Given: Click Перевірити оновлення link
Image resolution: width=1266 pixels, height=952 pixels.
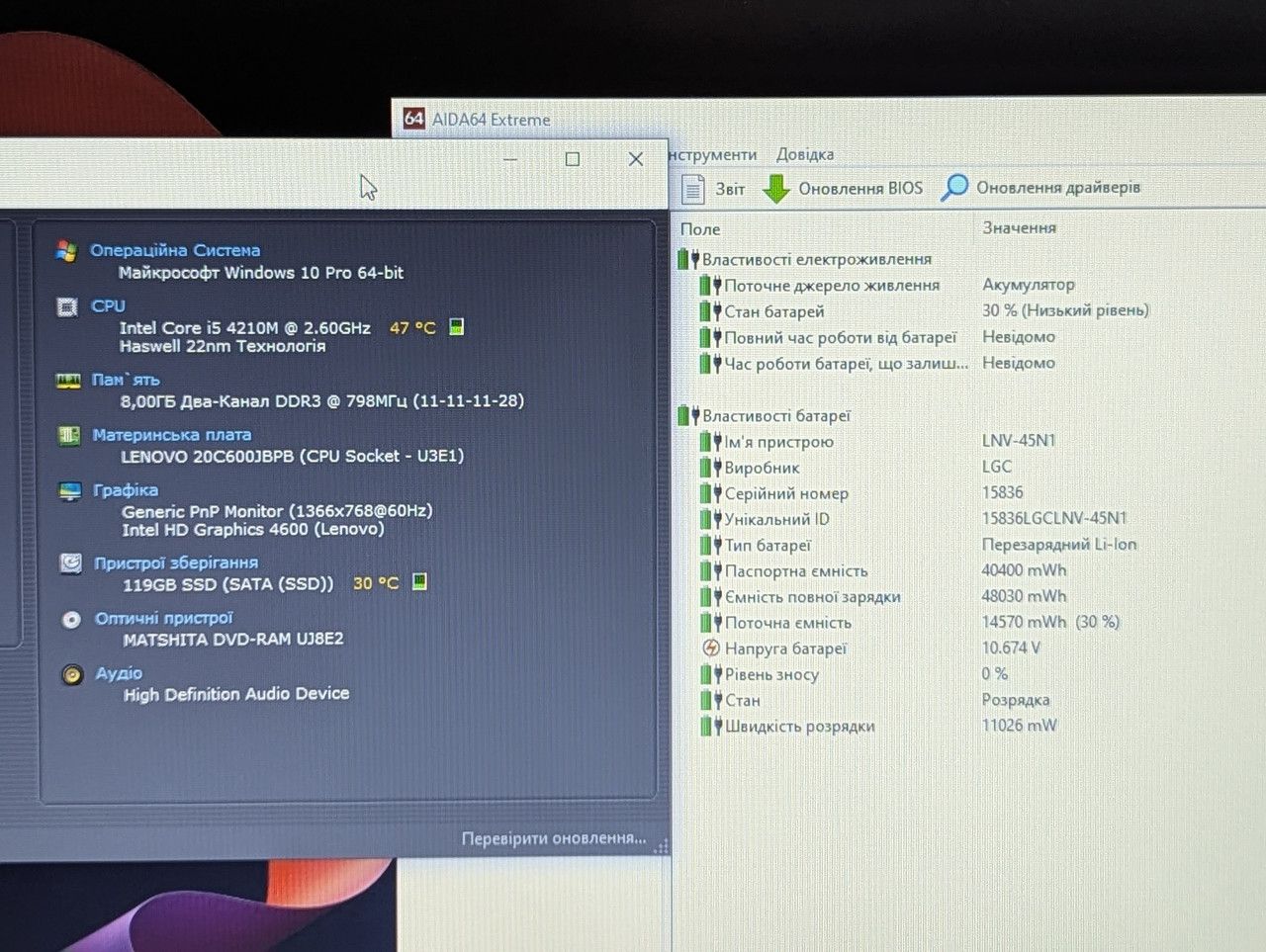Looking at the screenshot, I should [554, 838].
